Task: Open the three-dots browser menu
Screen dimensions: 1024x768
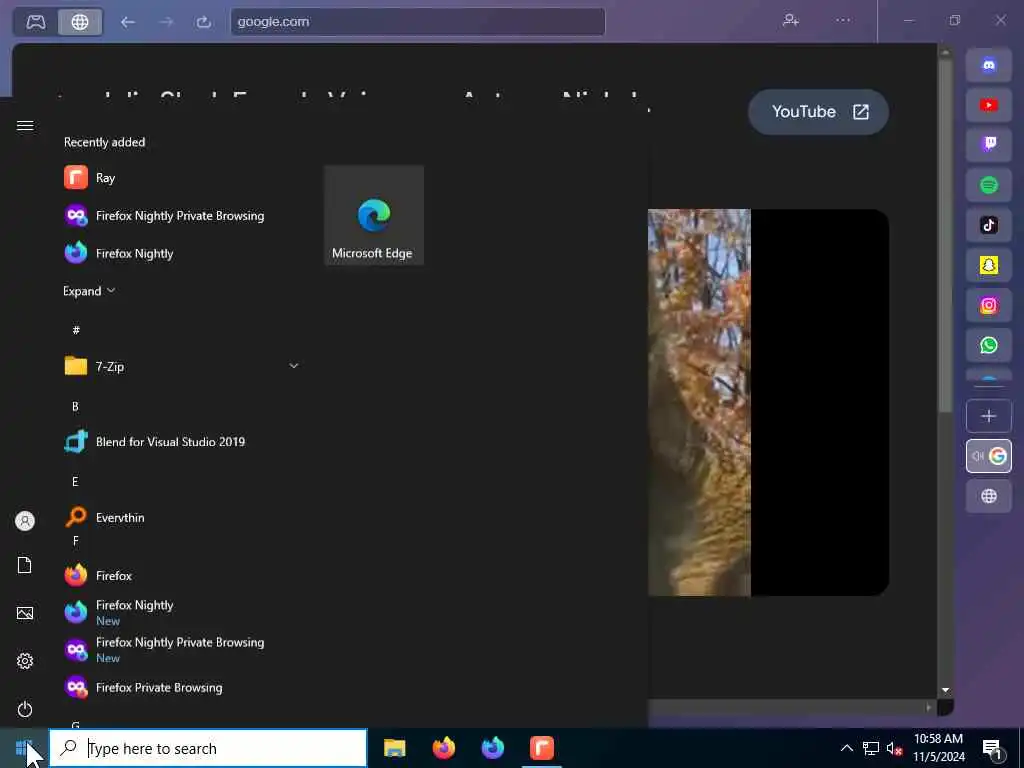Action: pos(843,21)
